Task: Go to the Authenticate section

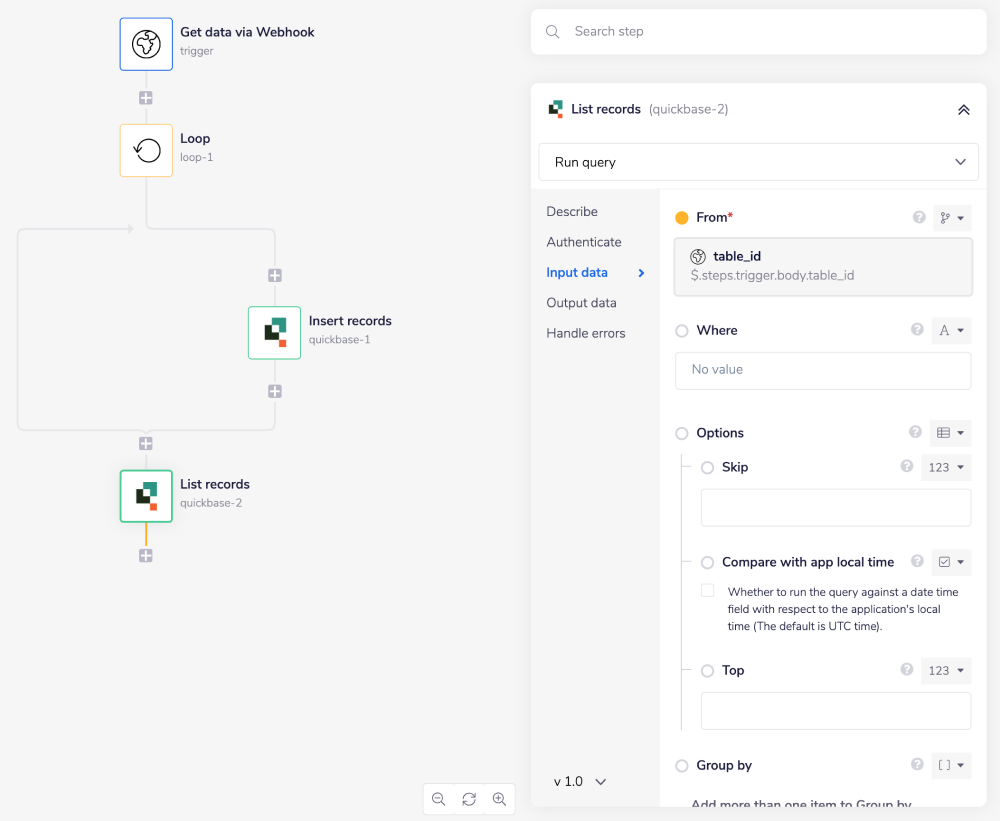Action: pyautogui.click(x=583, y=242)
